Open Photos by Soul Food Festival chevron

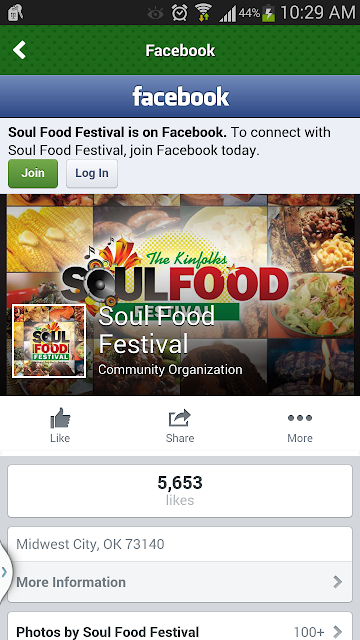tap(338, 632)
